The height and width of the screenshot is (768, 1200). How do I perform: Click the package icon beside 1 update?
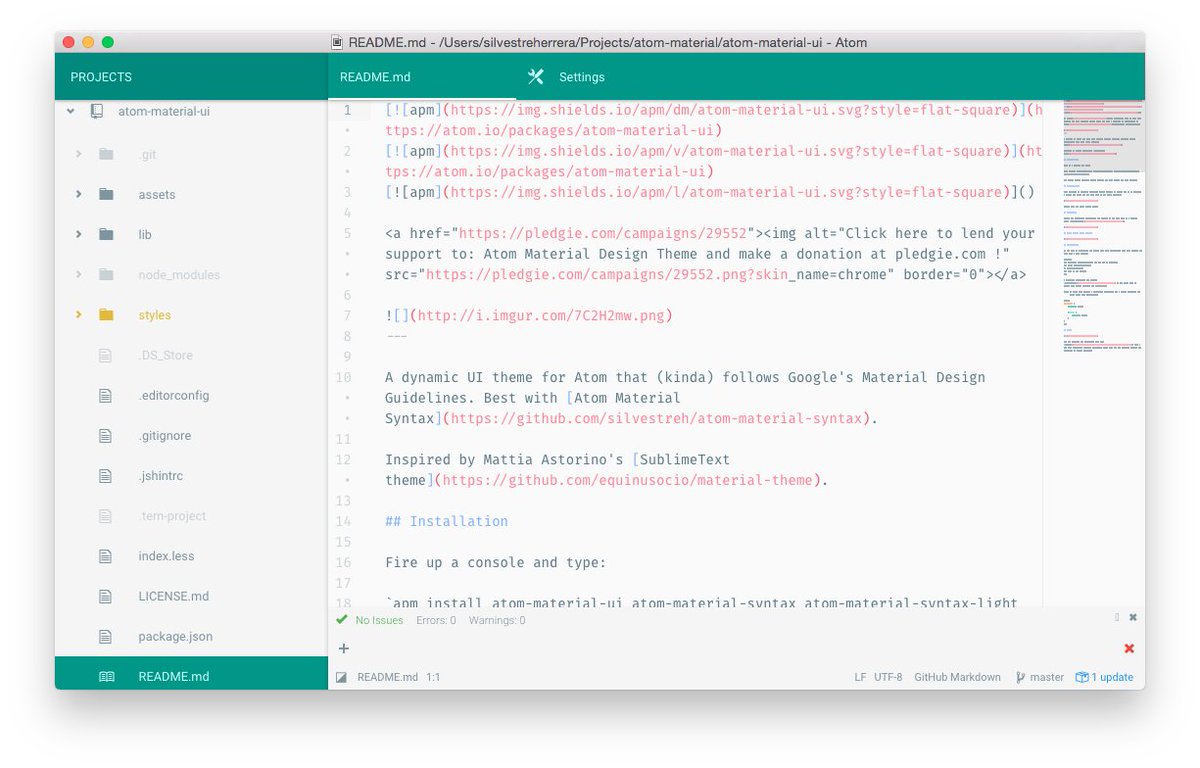point(1081,677)
